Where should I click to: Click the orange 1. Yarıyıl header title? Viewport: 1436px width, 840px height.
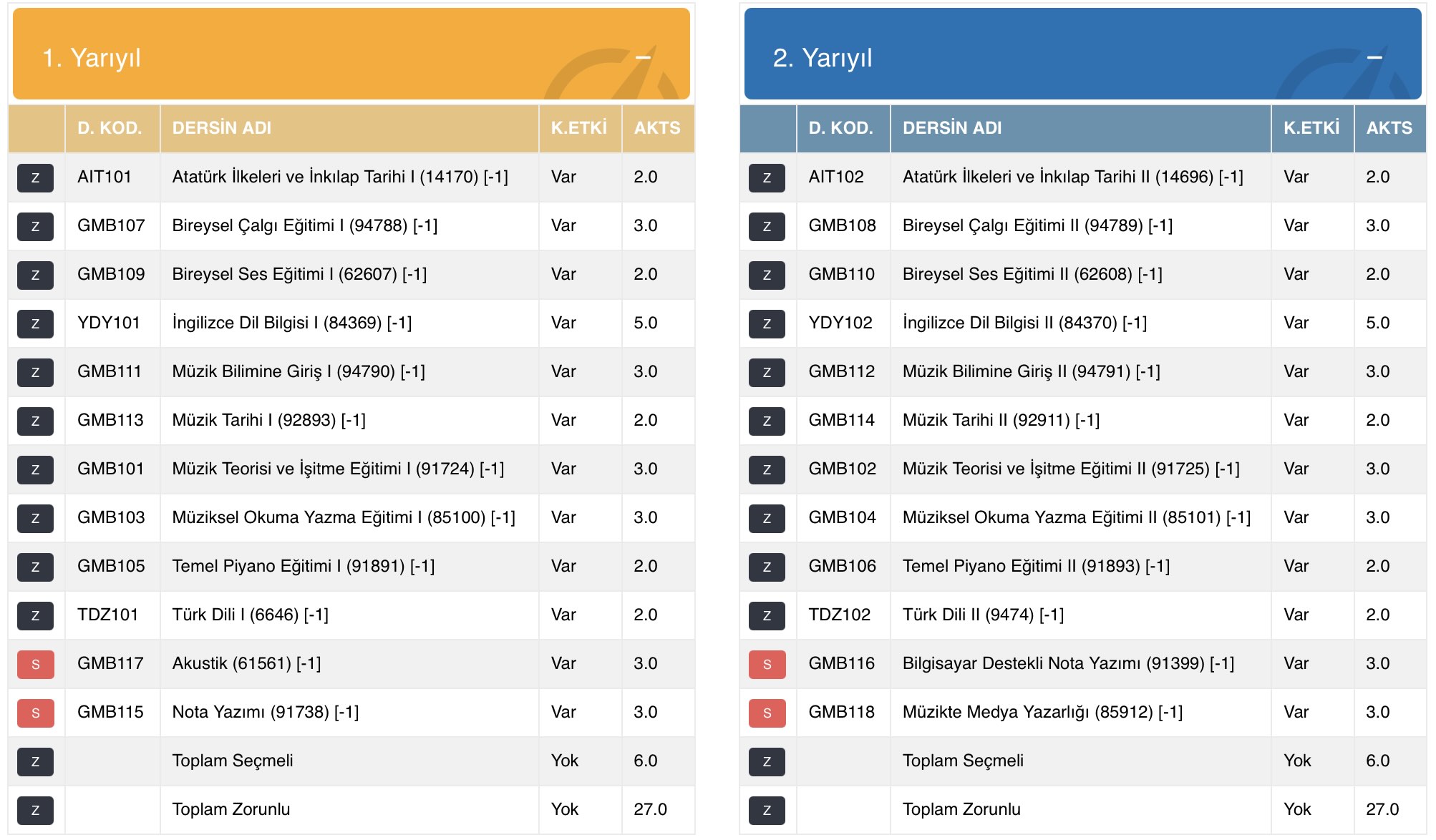point(92,58)
